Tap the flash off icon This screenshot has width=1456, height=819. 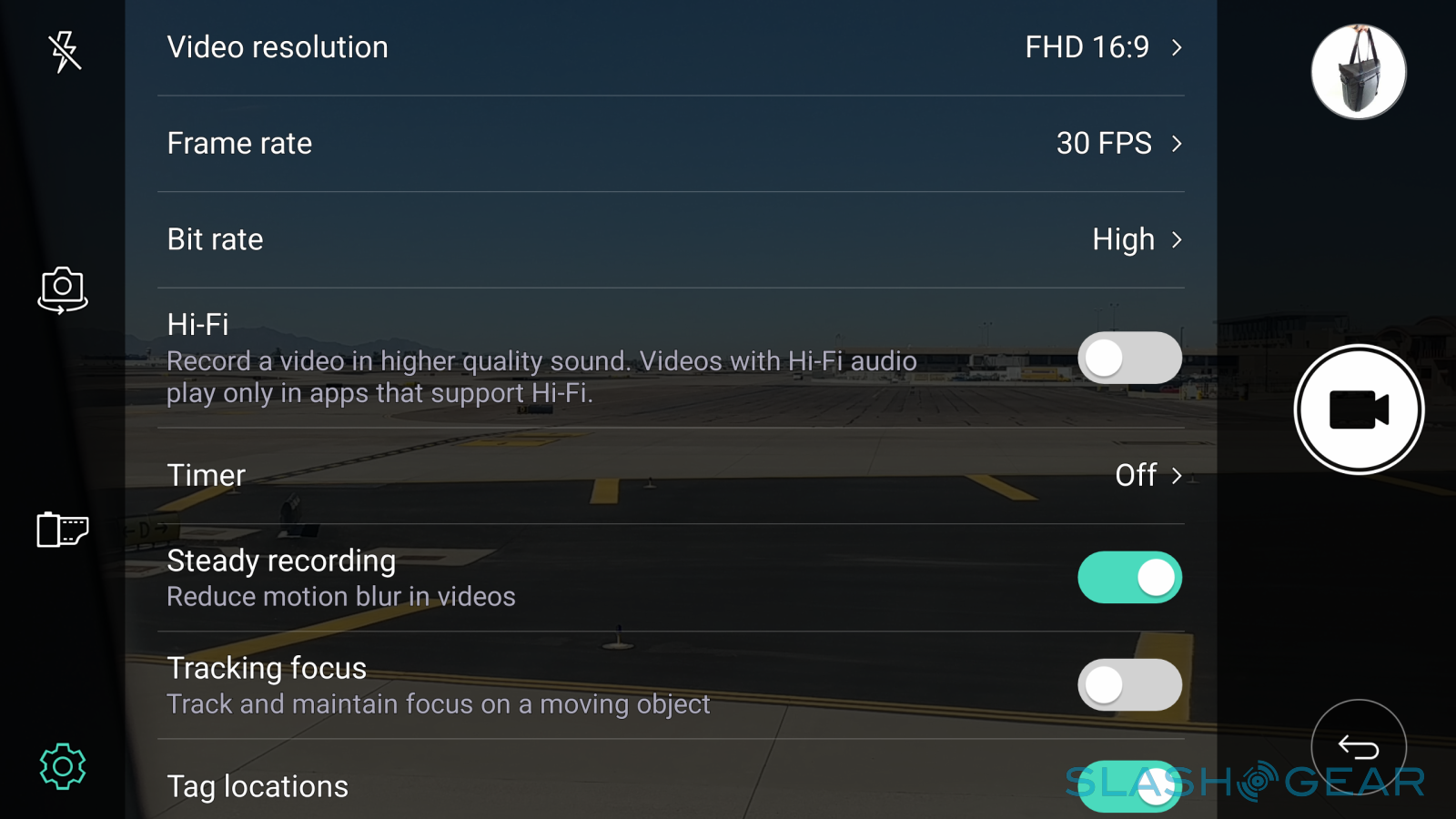pos(65,51)
